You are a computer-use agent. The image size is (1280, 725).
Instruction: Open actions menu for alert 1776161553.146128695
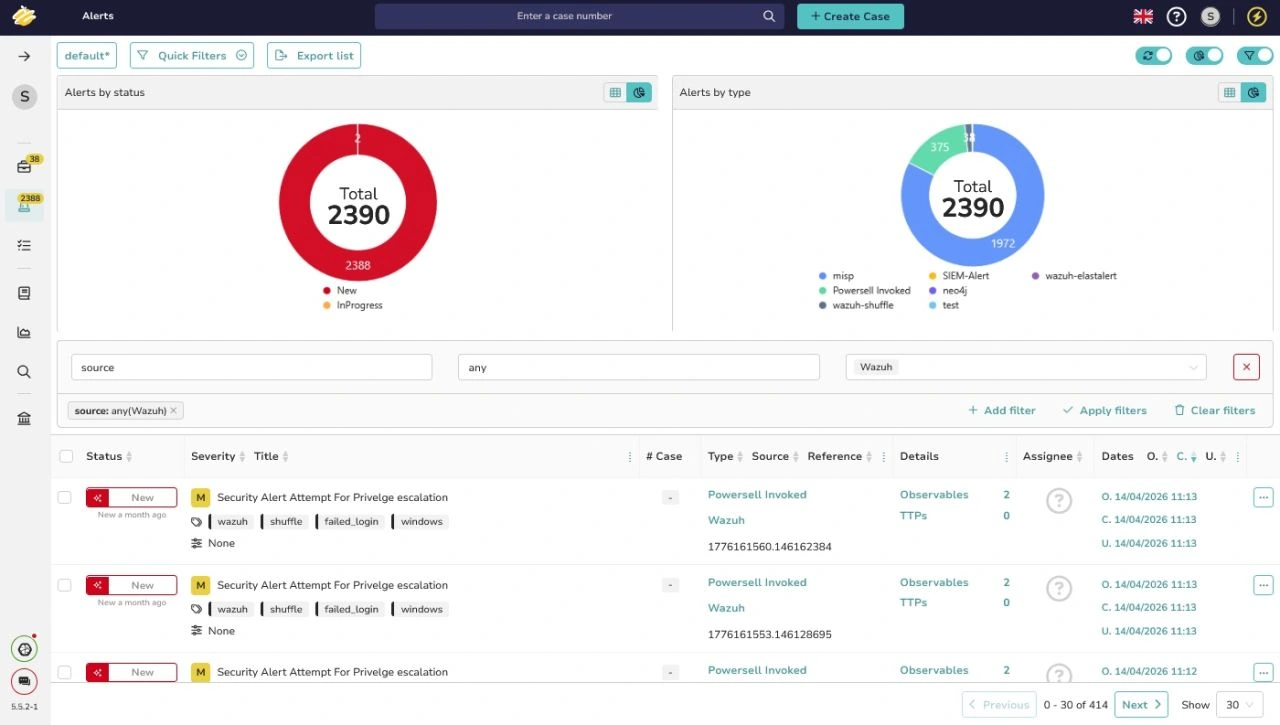coord(1263,585)
